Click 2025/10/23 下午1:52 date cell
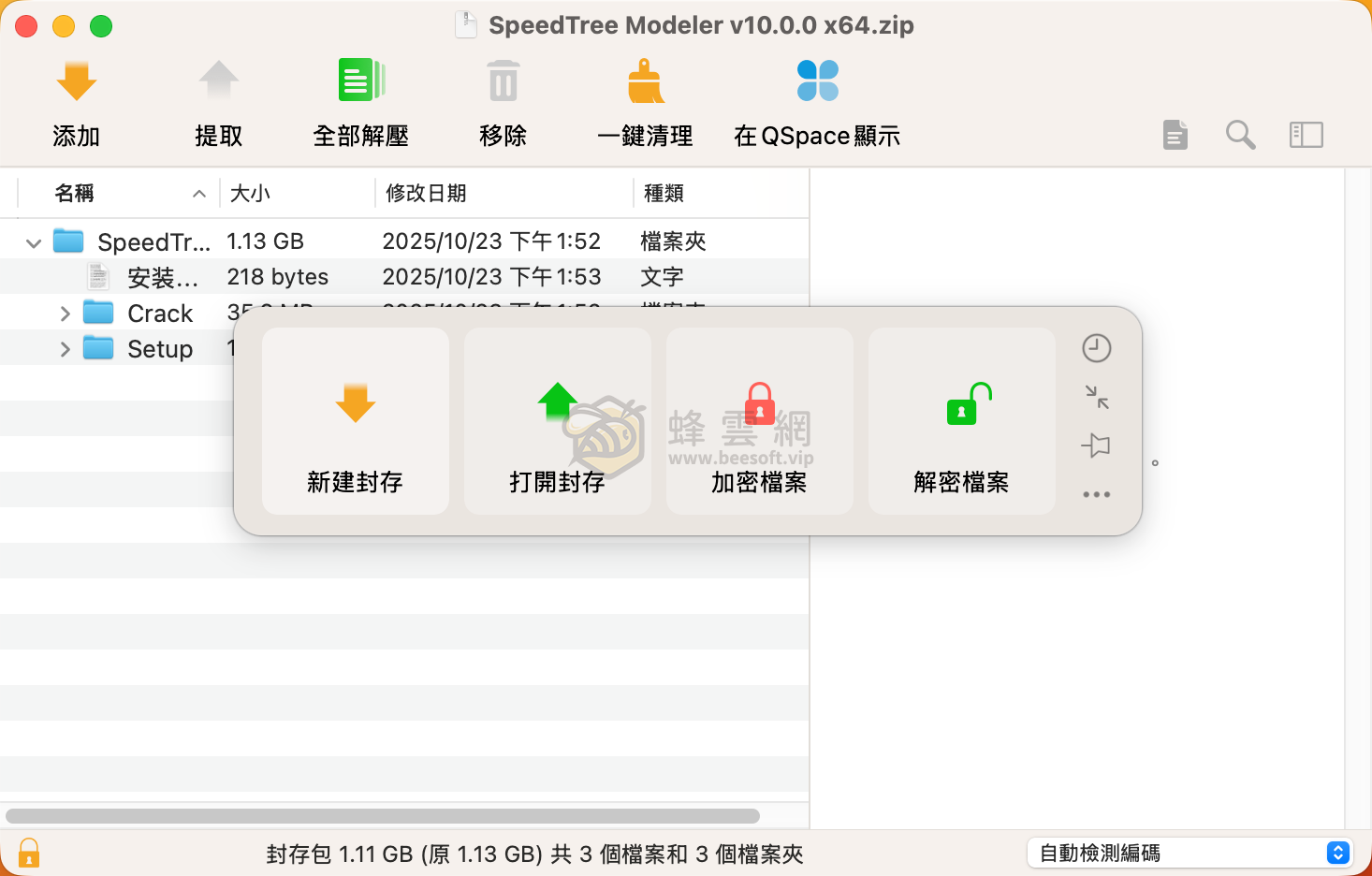The width and height of the screenshot is (1372, 876). 491,241
